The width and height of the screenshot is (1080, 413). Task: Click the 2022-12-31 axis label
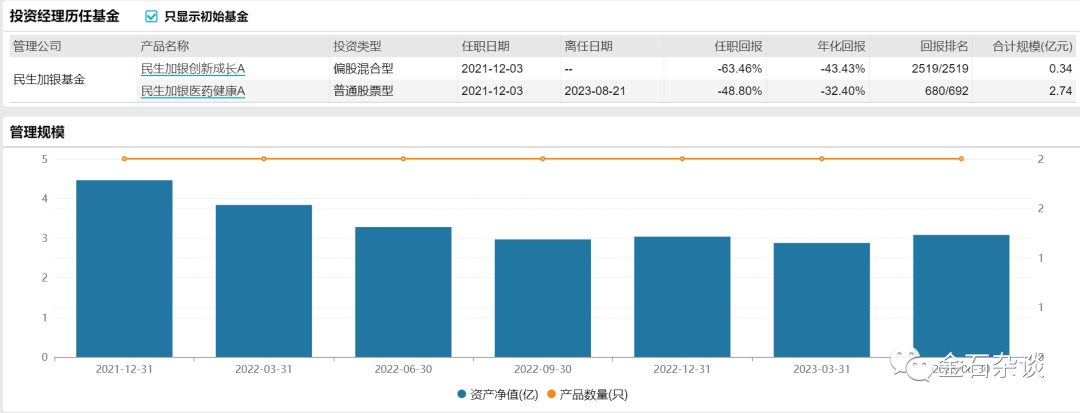pos(682,369)
